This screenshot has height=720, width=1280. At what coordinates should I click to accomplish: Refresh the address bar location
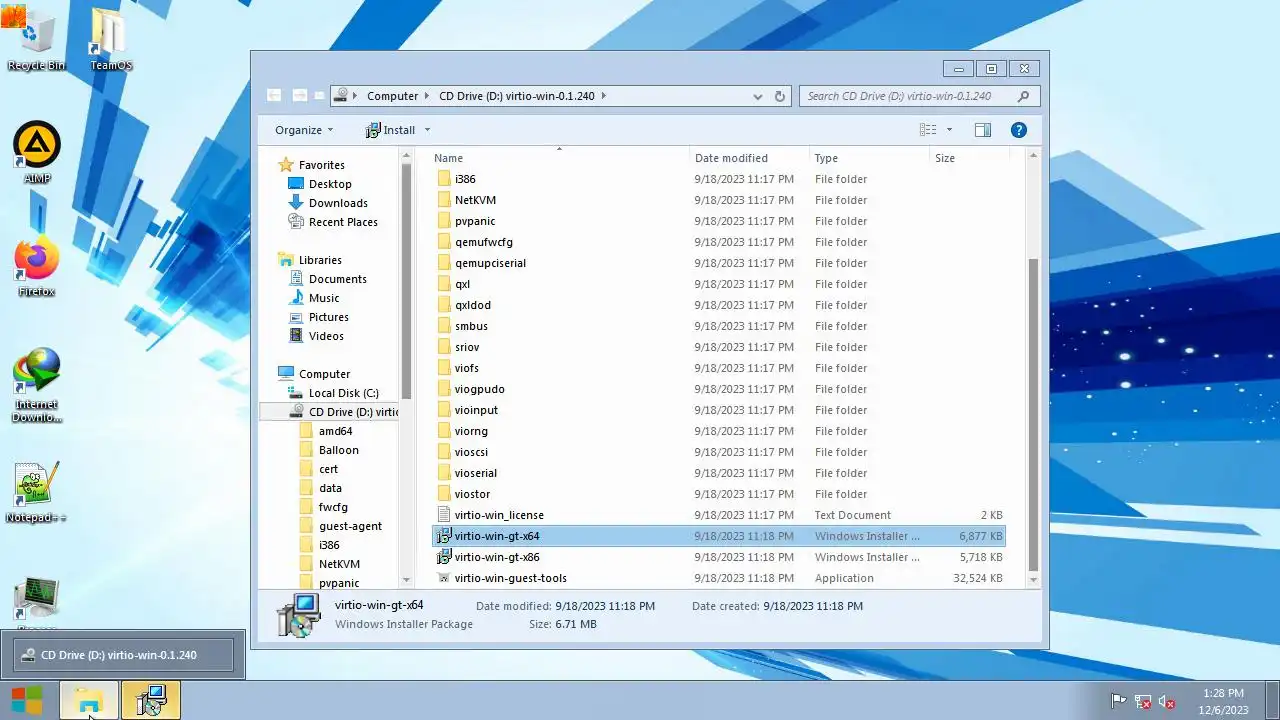pos(780,96)
